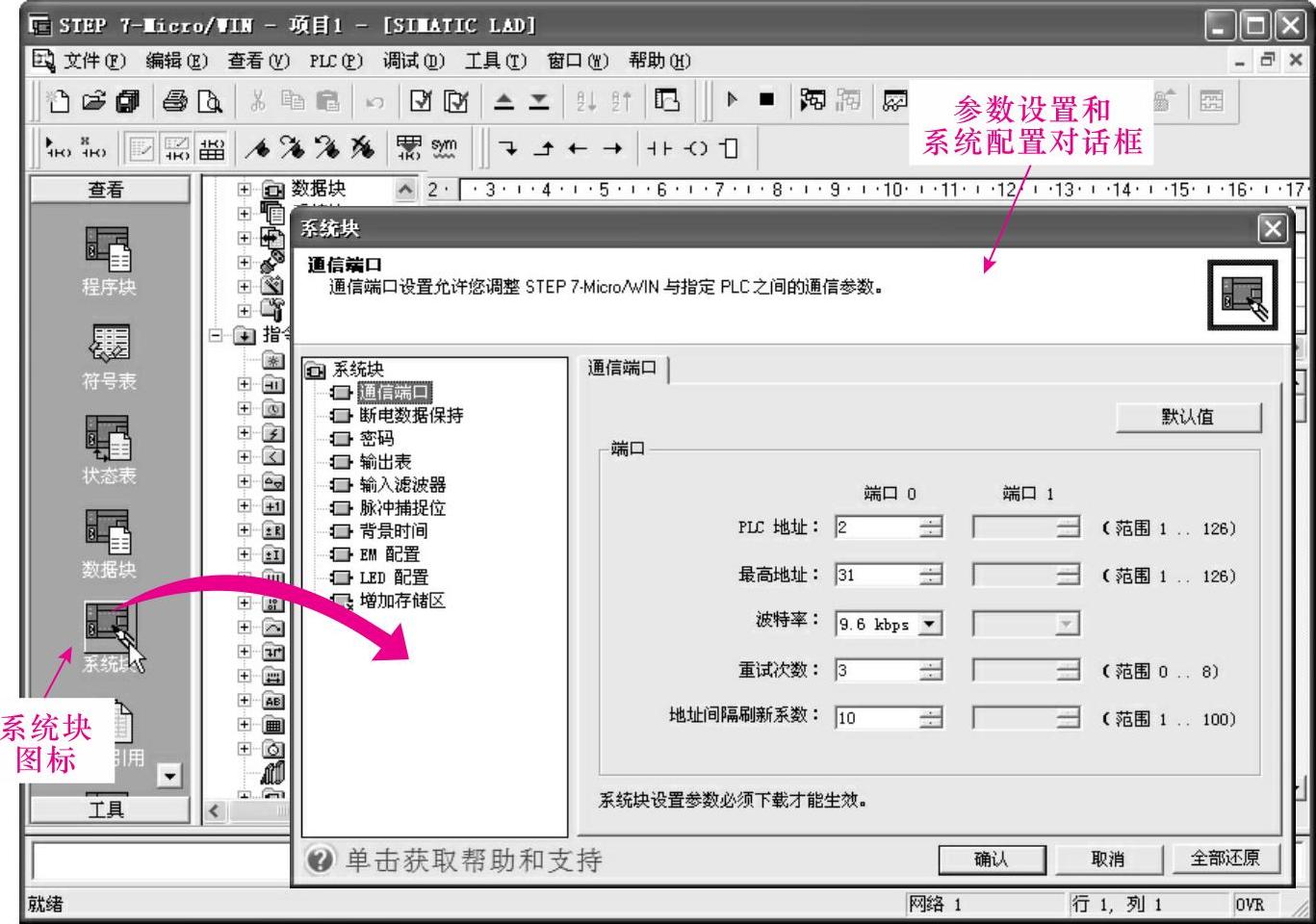Expand the AB string instruction folder in the tree
Image resolution: width=1316 pixels, height=924 pixels.
coord(244,700)
